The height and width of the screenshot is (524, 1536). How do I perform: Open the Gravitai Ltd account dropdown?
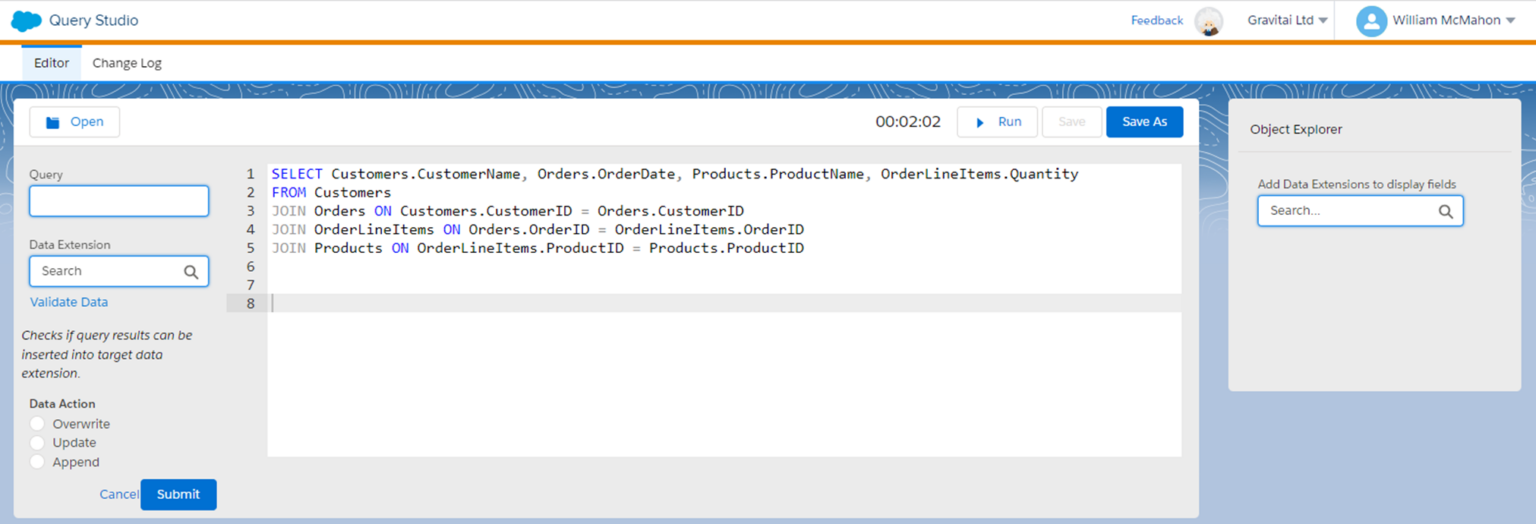click(1287, 21)
